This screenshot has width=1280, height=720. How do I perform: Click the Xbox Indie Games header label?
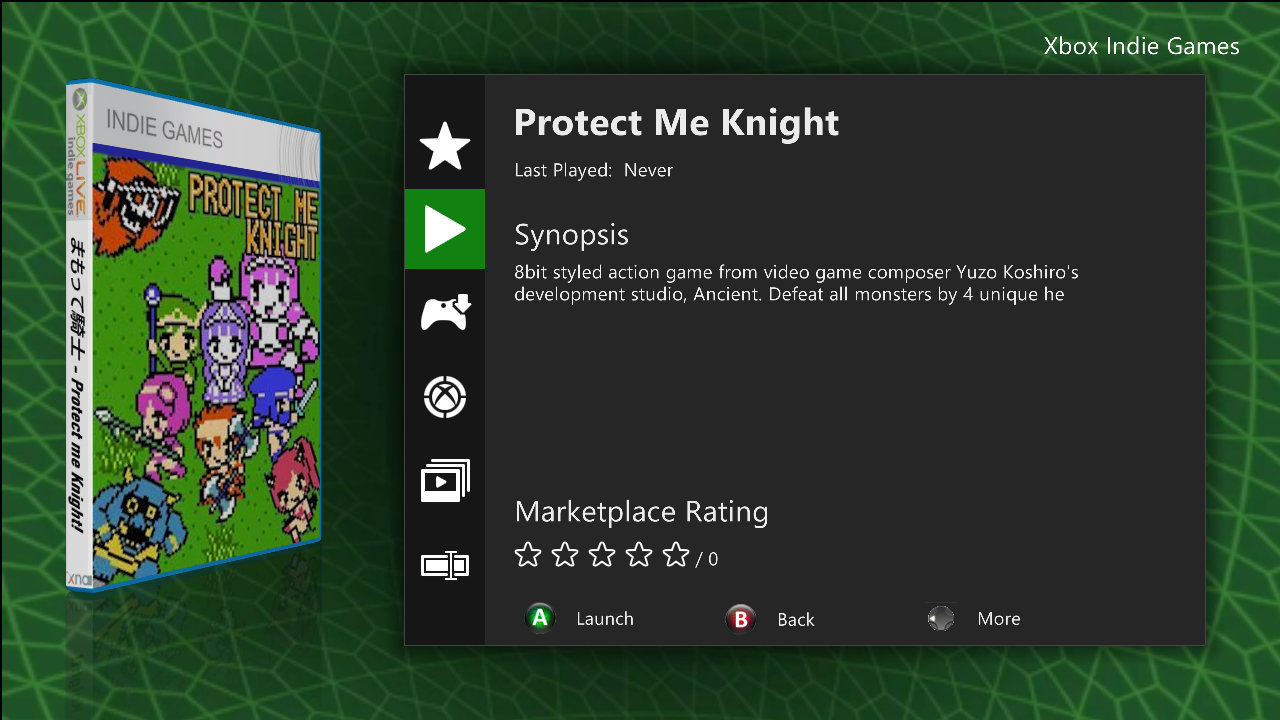tap(1141, 46)
